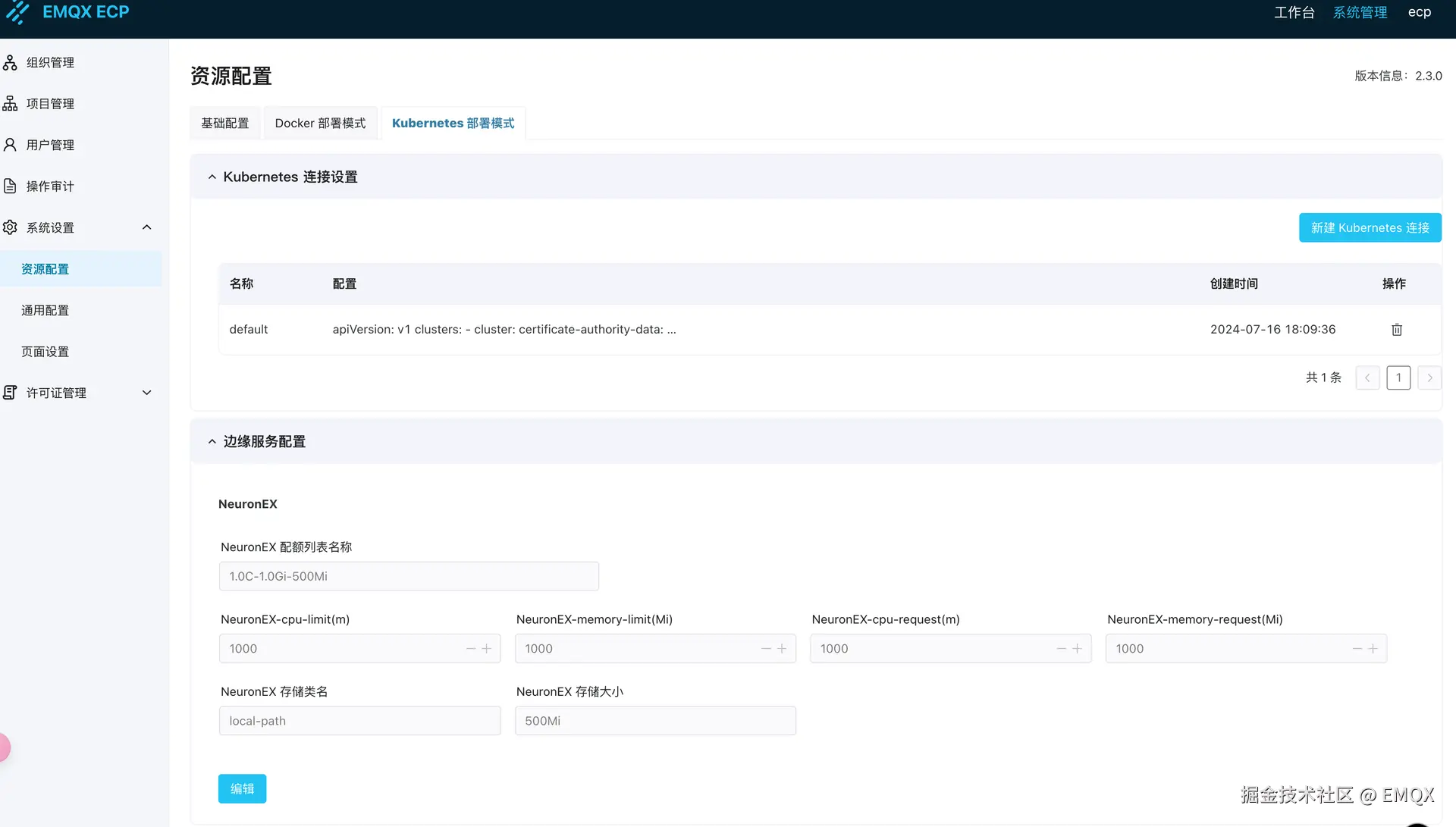Select page 1 in the pagination control
Viewport: 1456px width, 827px height.
tap(1398, 377)
